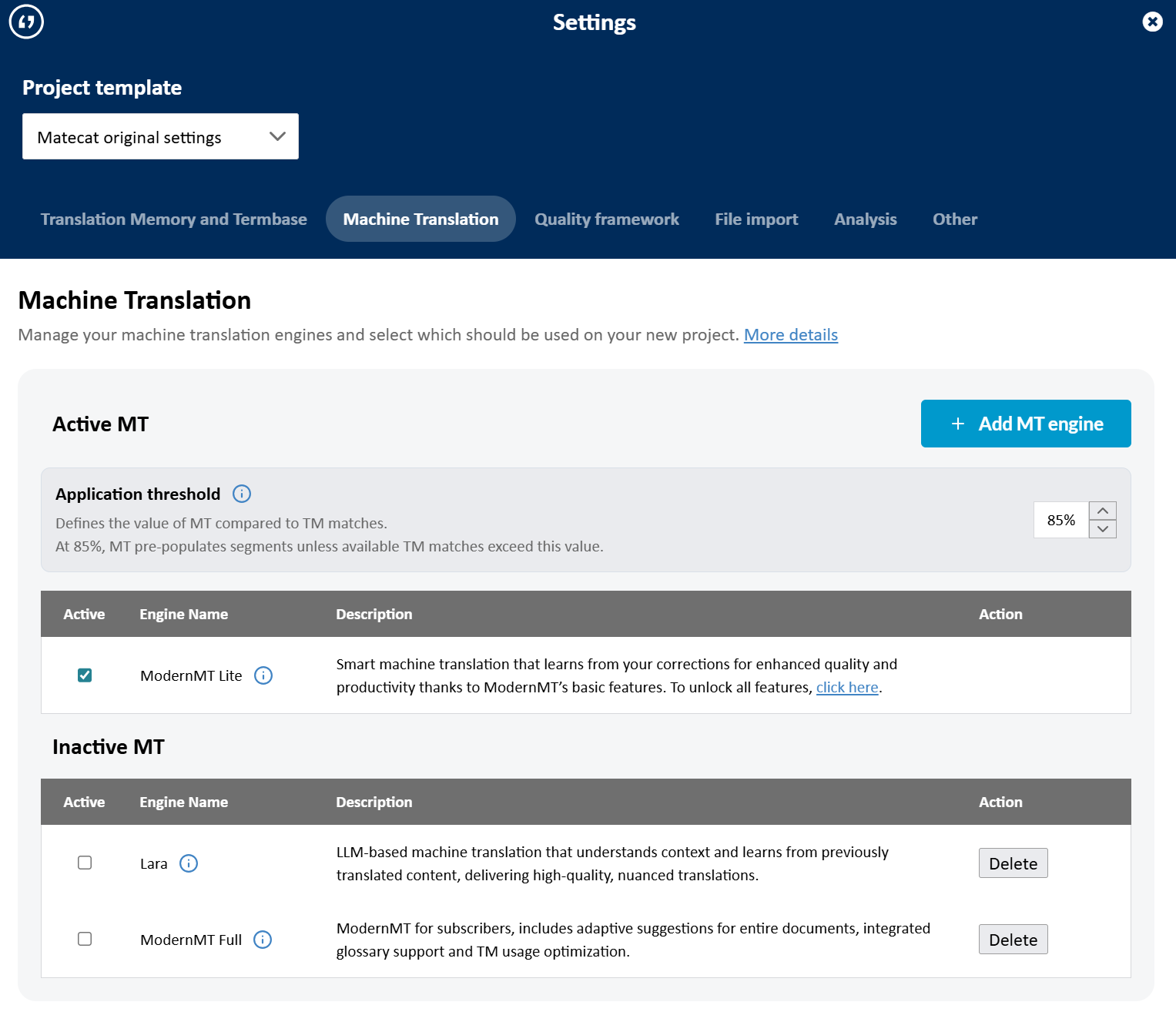Close the Settings panel
This screenshot has width=1176, height=1032.
(1152, 22)
